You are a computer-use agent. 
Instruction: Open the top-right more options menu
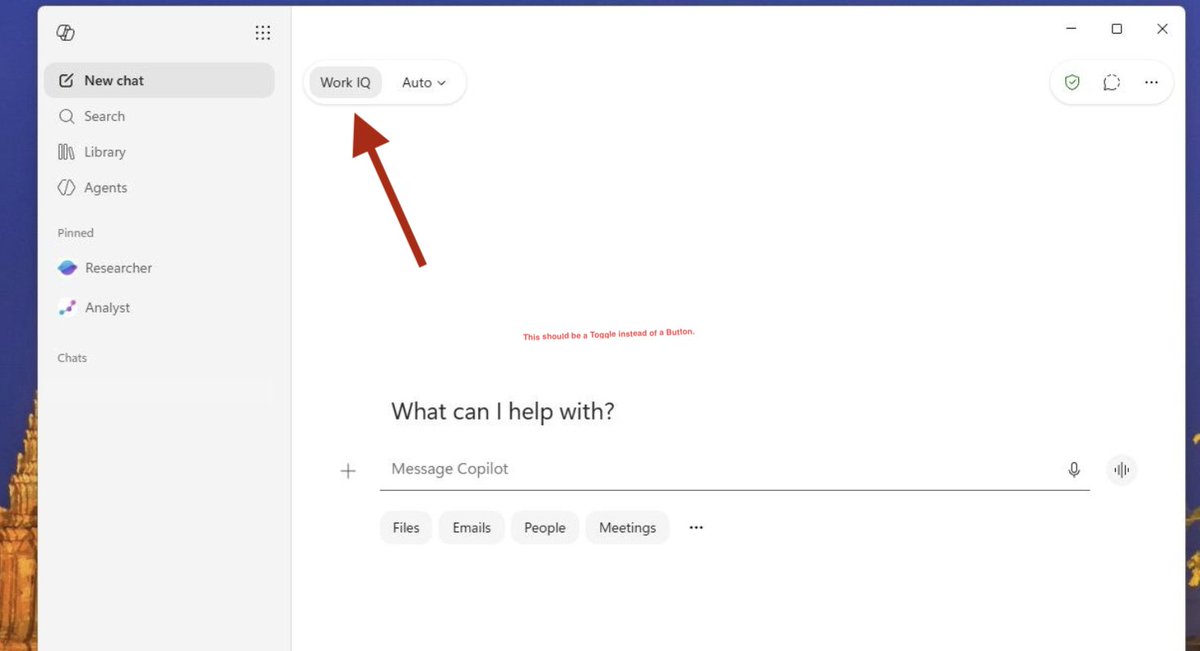click(1151, 83)
